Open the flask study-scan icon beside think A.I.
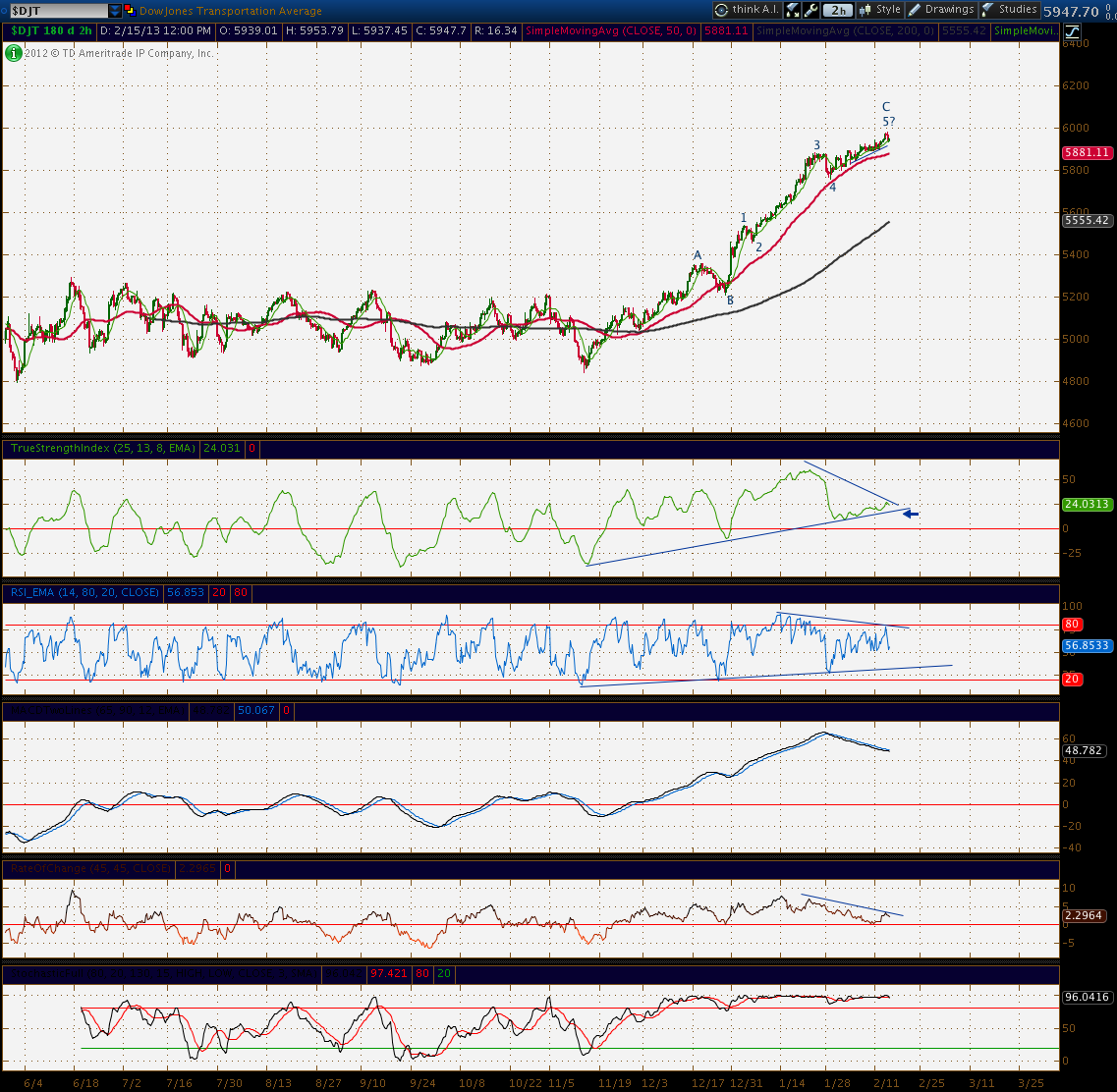 point(792,10)
